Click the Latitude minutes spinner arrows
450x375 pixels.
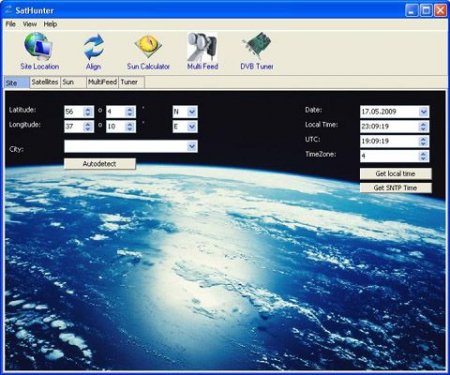coord(130,112)
